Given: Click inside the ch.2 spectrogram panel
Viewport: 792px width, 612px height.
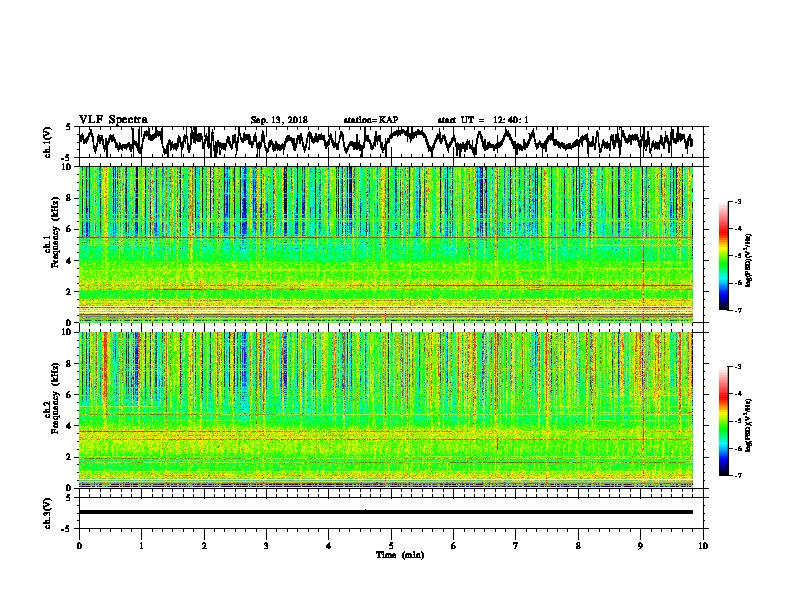Looking at the screenshot, I should pyautogui.click(x=385, y=410).
